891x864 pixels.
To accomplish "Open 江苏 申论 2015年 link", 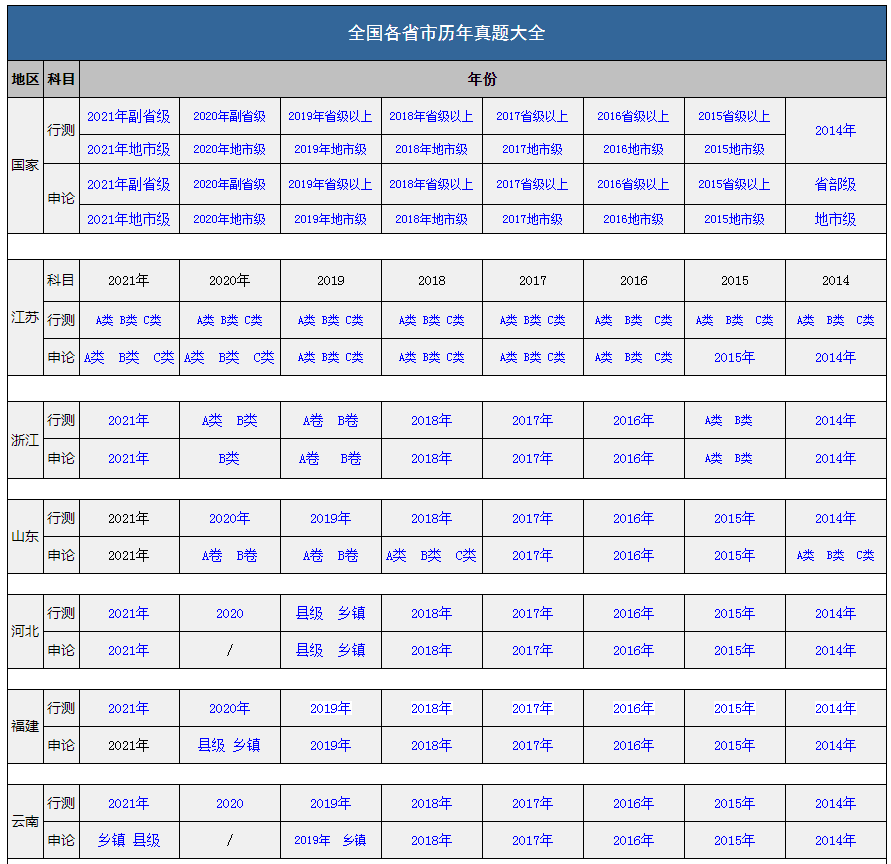I will click(734, 357).
